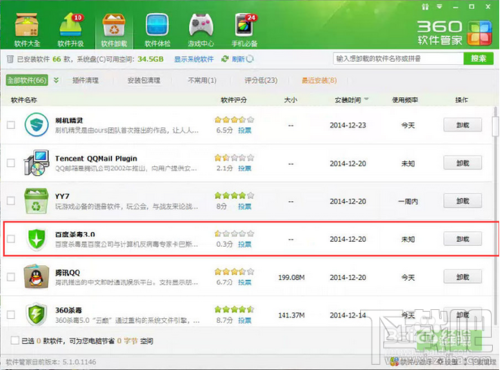The height and width of the screenshot is (370, 500).
Task: Open the skin change icon in title bar
Action: click(425, 6)
